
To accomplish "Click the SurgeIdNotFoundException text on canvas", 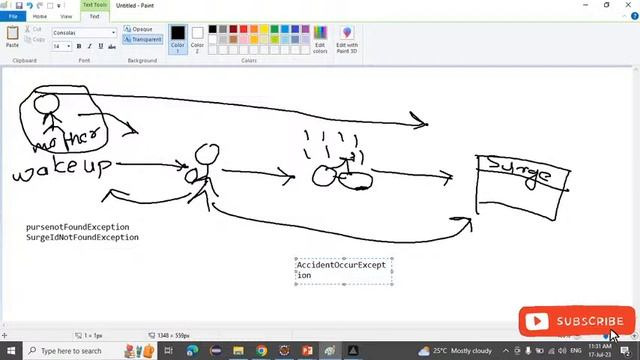I will point(82,237).
